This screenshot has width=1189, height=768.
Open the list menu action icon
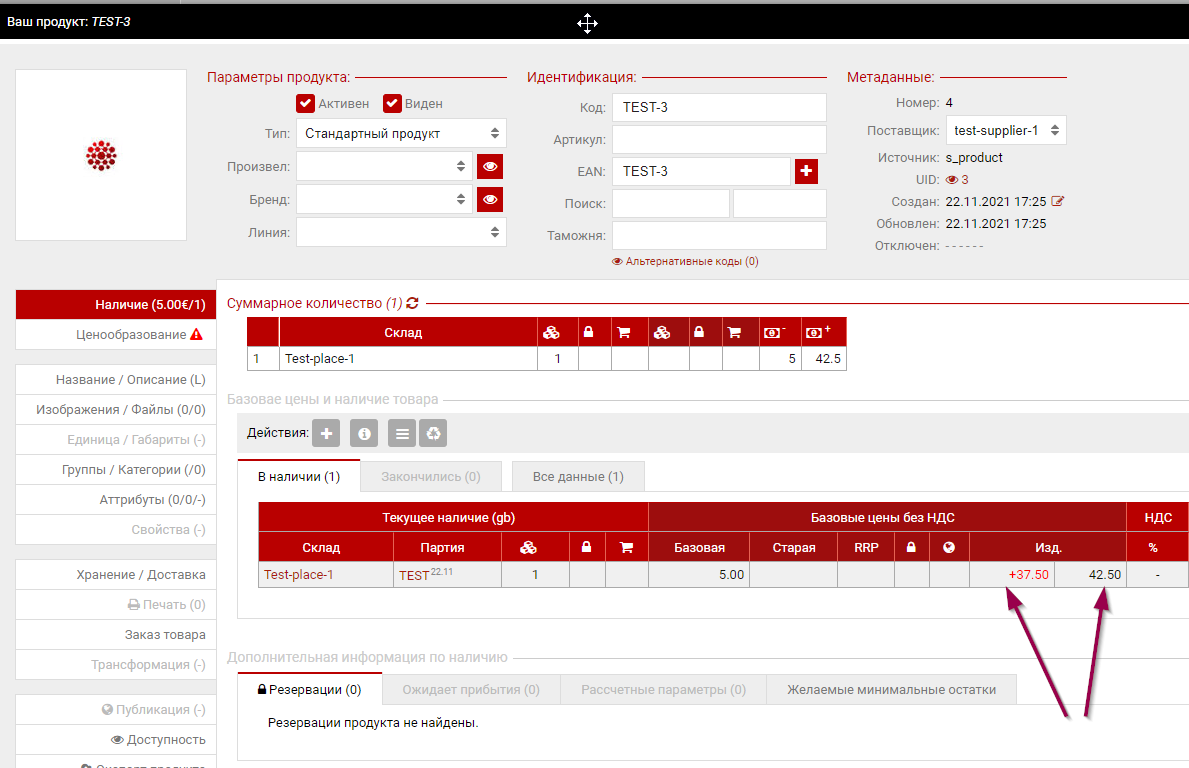click(x=401, y=434)
